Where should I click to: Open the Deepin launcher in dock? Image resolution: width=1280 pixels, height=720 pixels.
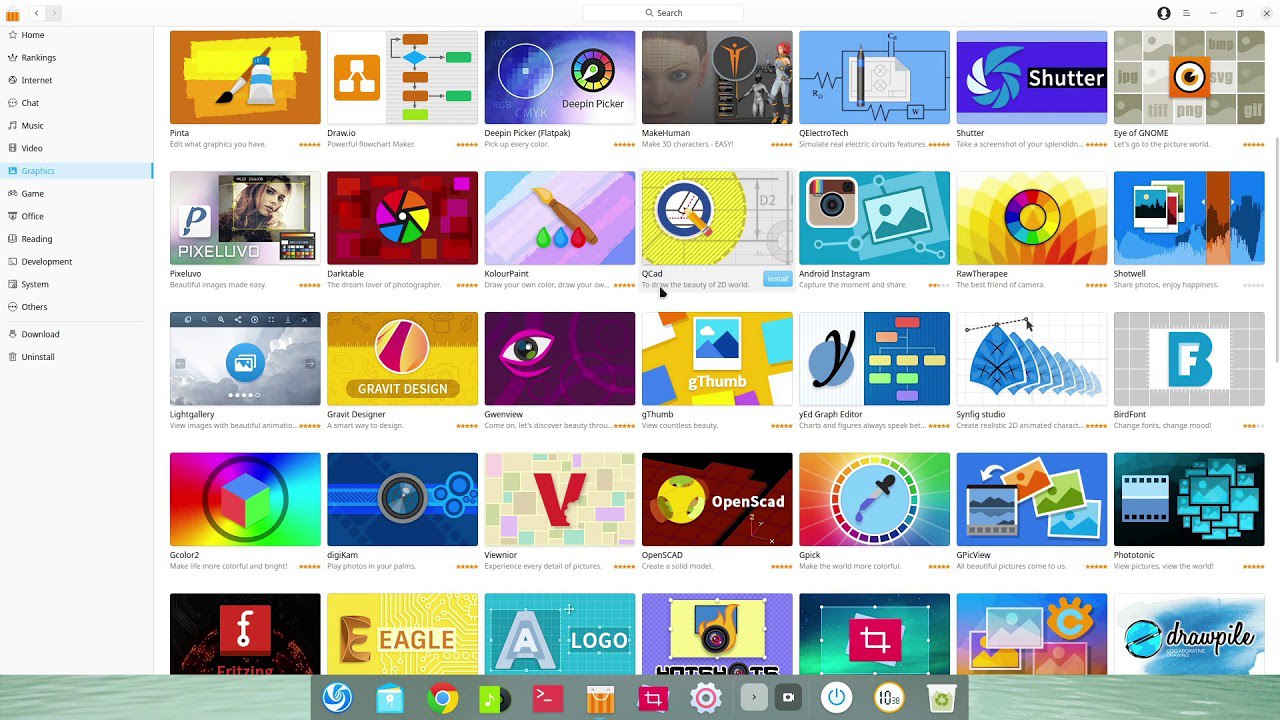pos(338,698)
